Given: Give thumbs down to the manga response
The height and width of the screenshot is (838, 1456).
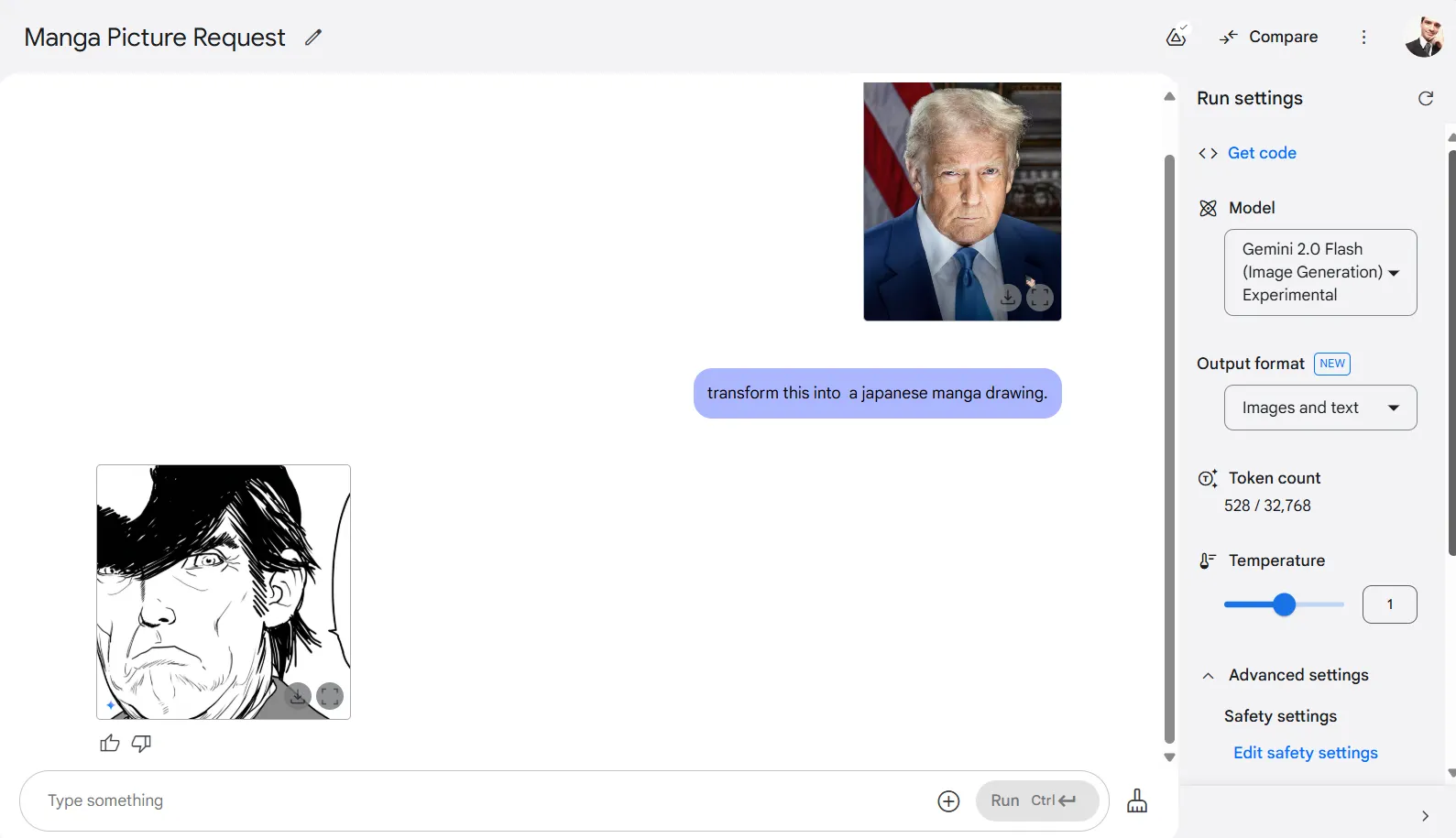Looking at the screenshot, I should point(141,744).
